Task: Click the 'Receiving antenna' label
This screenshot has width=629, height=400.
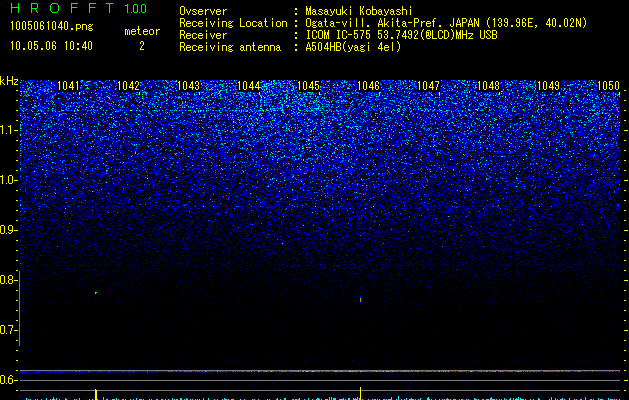Action: tap(230, 47)
